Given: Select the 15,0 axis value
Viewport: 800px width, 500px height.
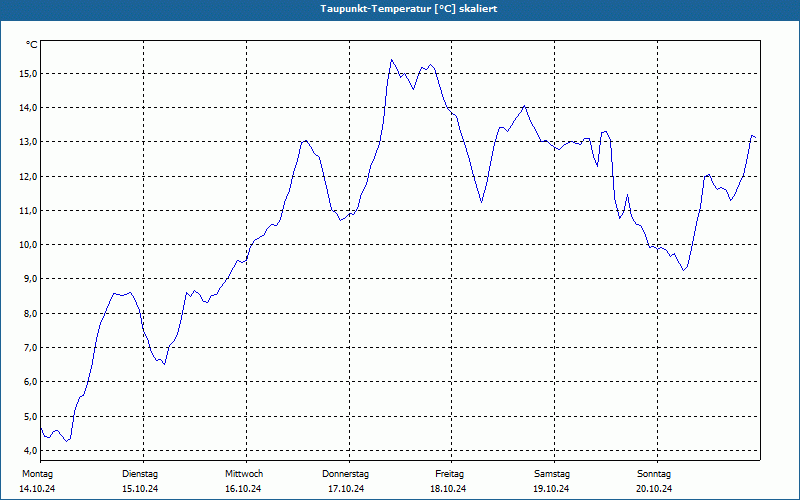Looking at the screenshot, I should (28, 73).
